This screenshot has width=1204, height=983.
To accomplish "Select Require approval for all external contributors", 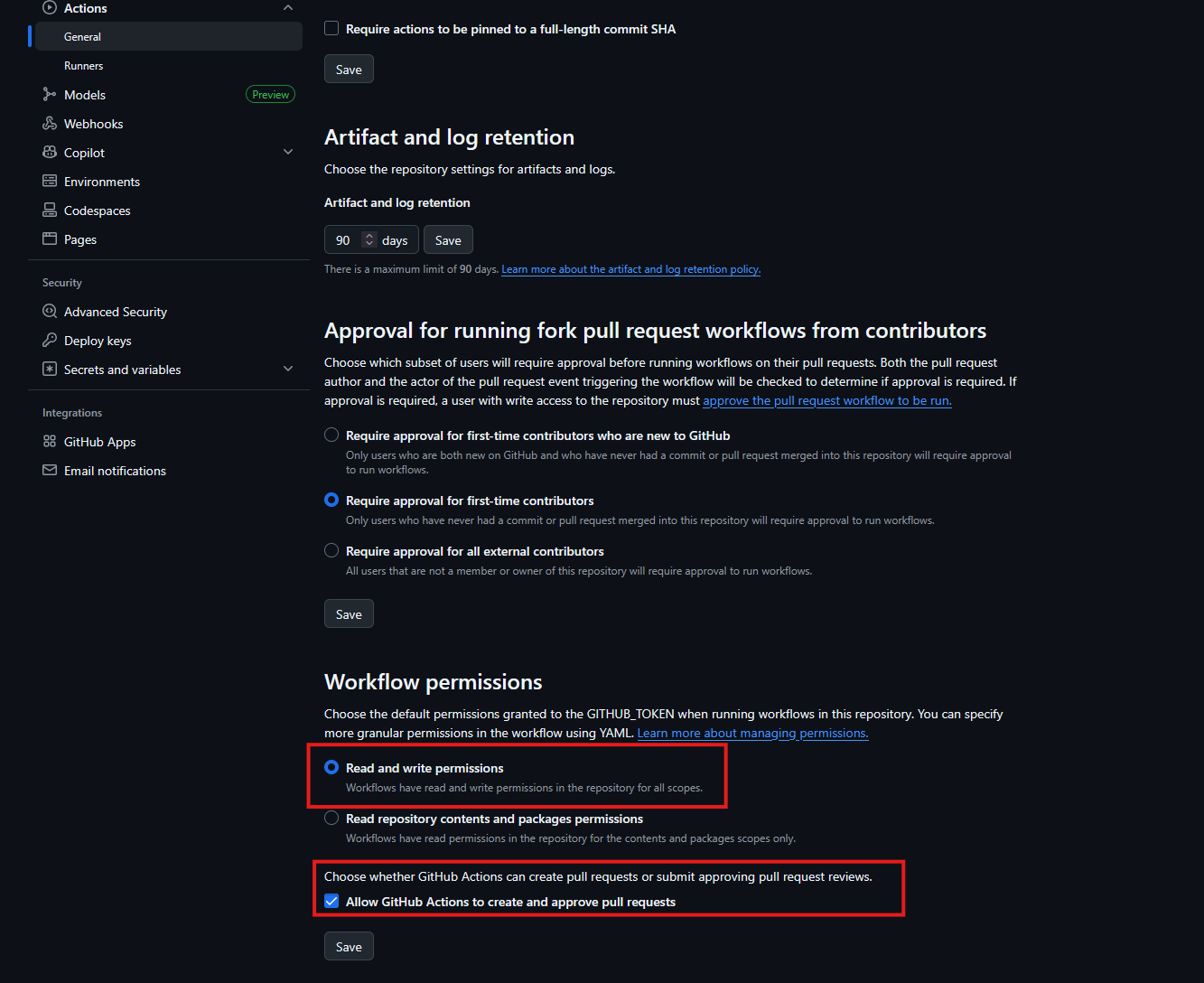I will 331,549.
